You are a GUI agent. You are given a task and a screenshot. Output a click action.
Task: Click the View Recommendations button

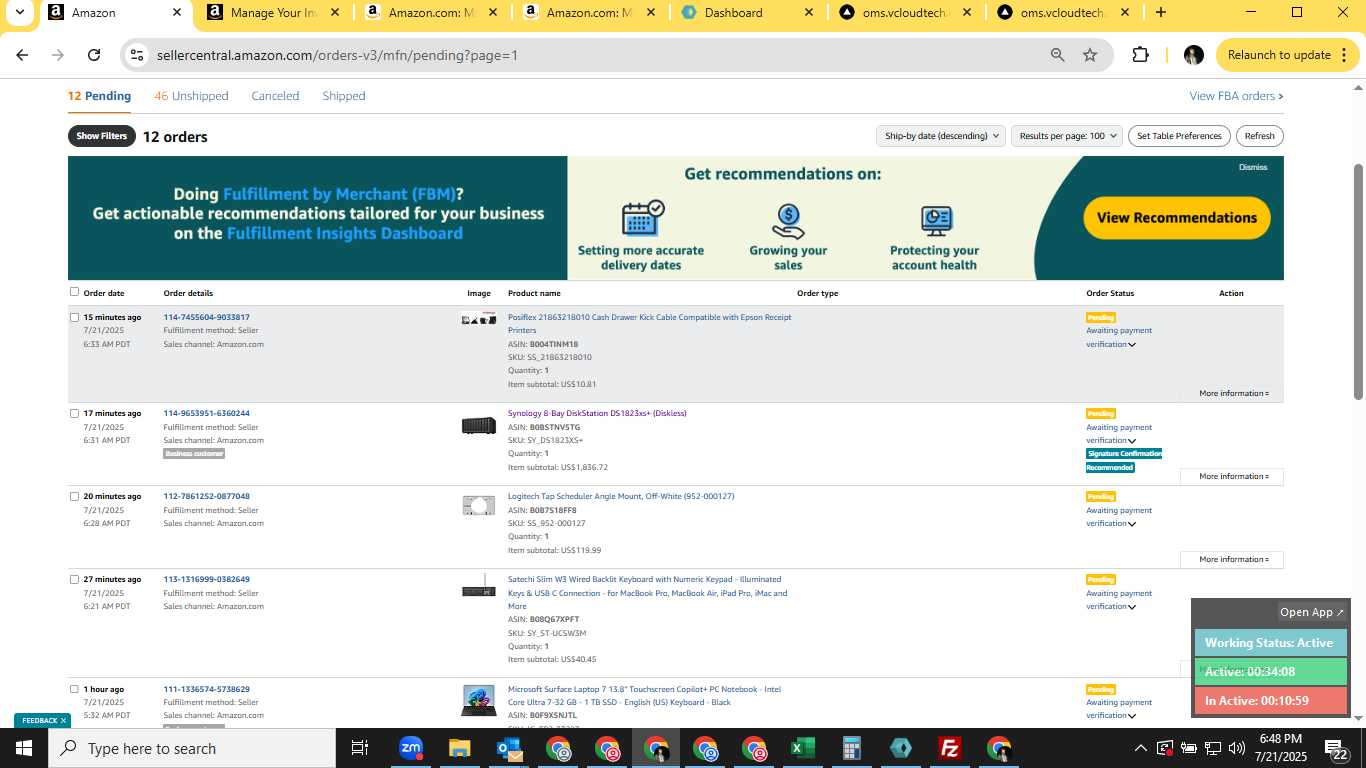click(1176, 218)
